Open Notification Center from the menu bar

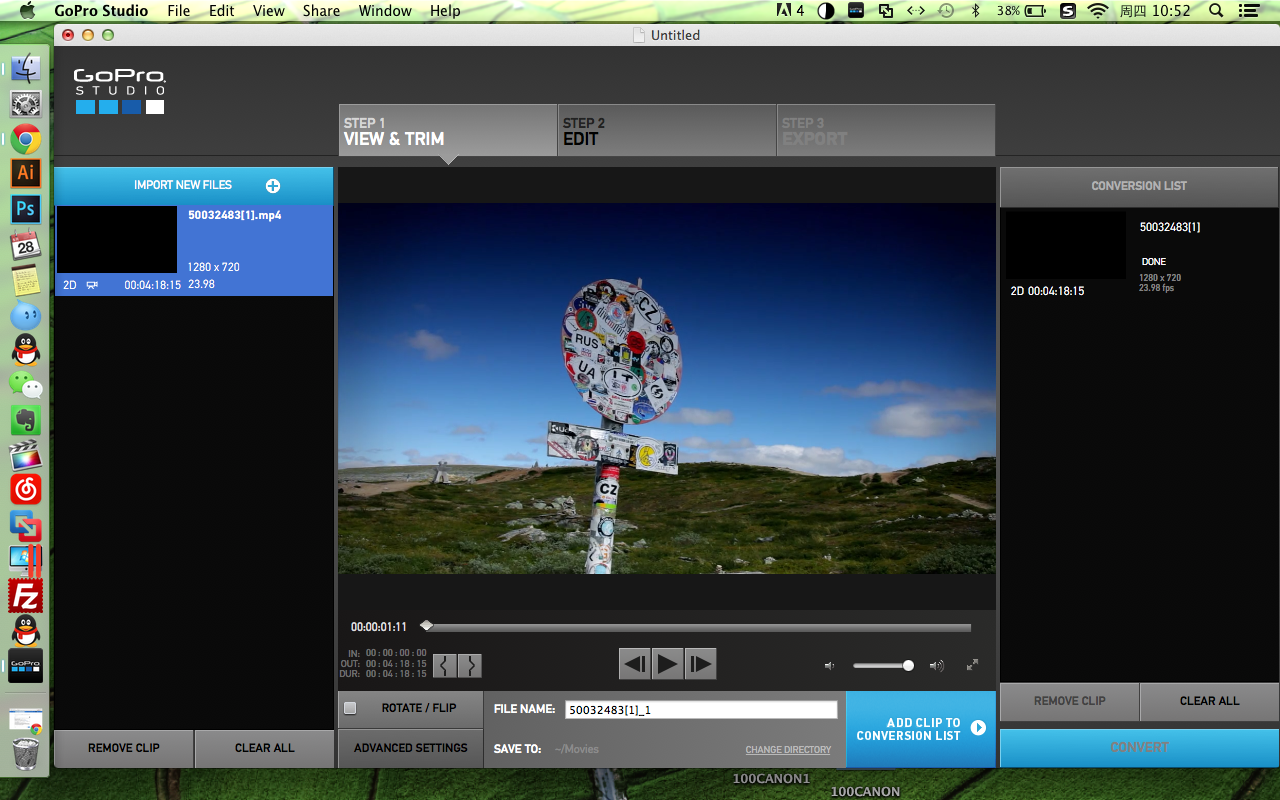(1248, 11)
